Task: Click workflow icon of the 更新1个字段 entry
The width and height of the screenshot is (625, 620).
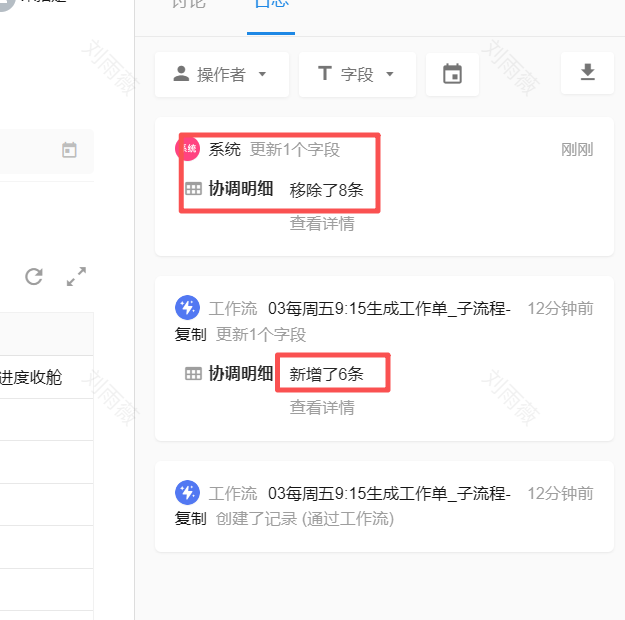Action: (x=187, y=307)
